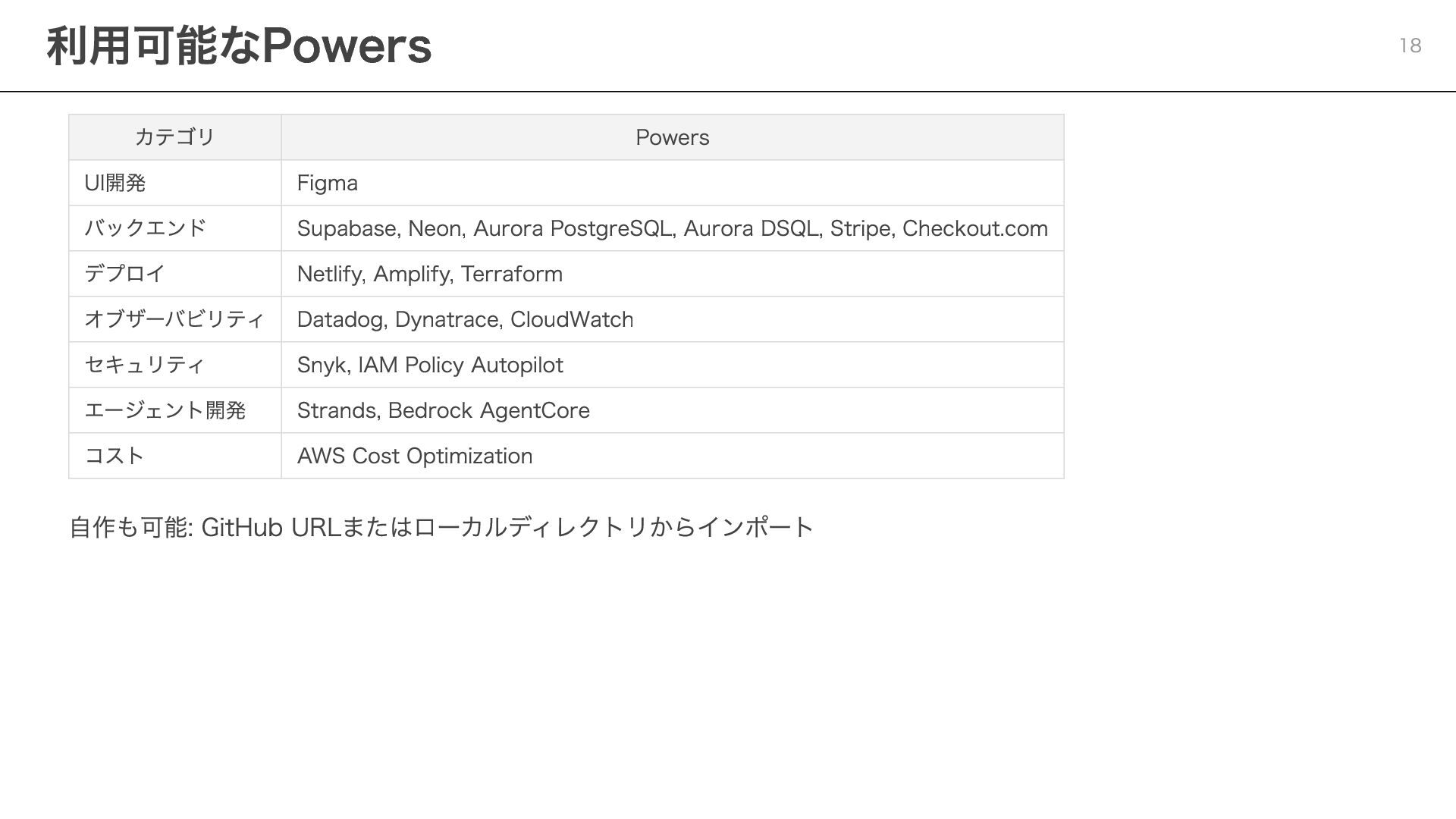The height and width of the screenshot is (819, 1456).
Task: Click the slide number 18
Action: (x=1410, y=45)
